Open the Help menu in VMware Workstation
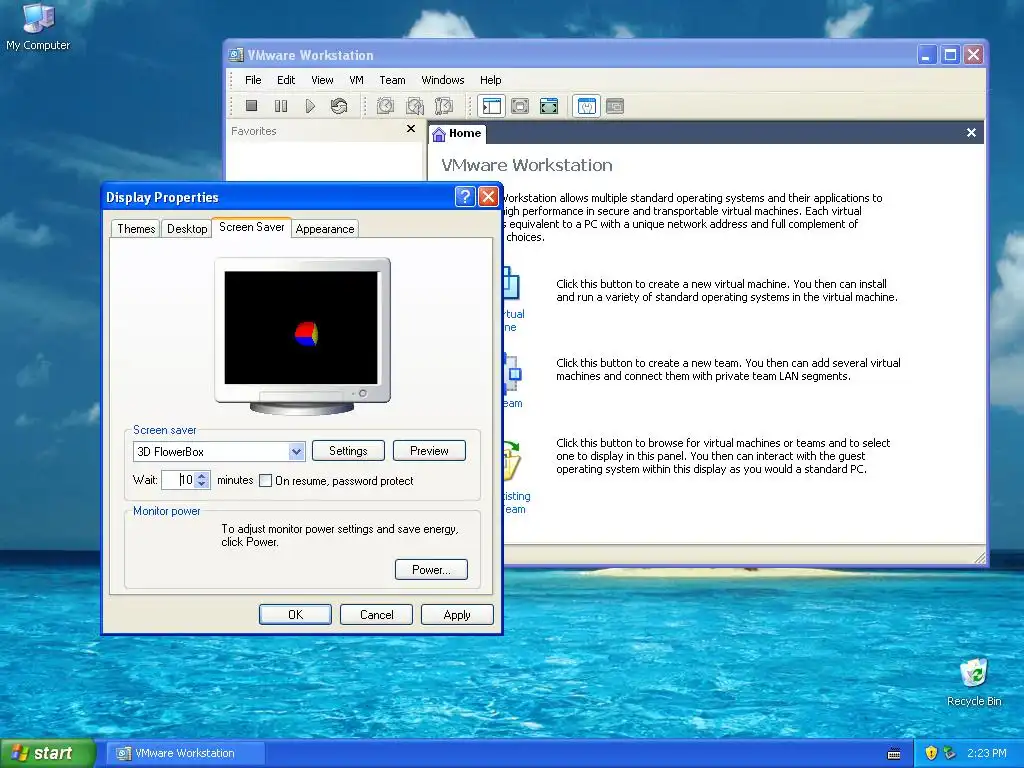Image resolution: width=1024 pixels, height=768 pixels. 490,80
